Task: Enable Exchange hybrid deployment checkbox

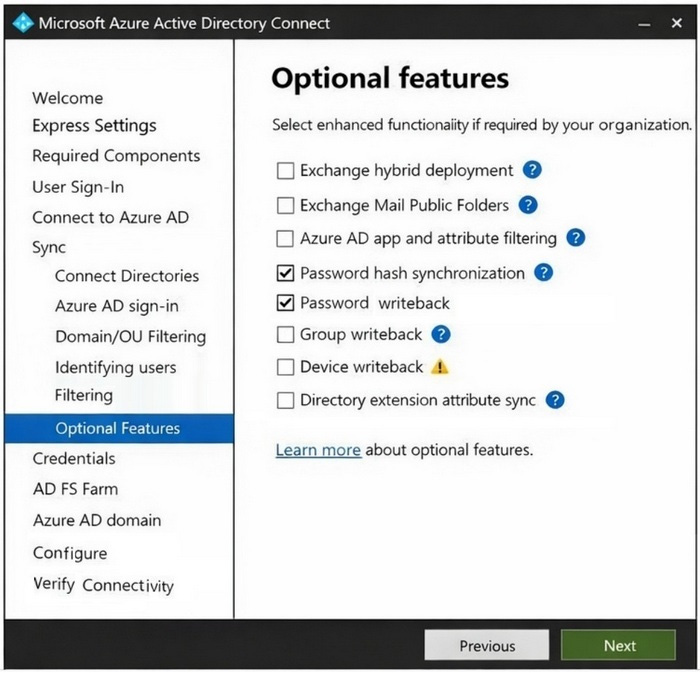Action: pyautogui.click(x=285, y=170)
